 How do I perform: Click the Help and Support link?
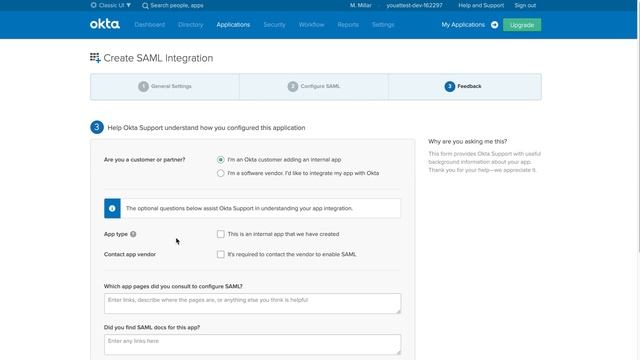point(481,5)
